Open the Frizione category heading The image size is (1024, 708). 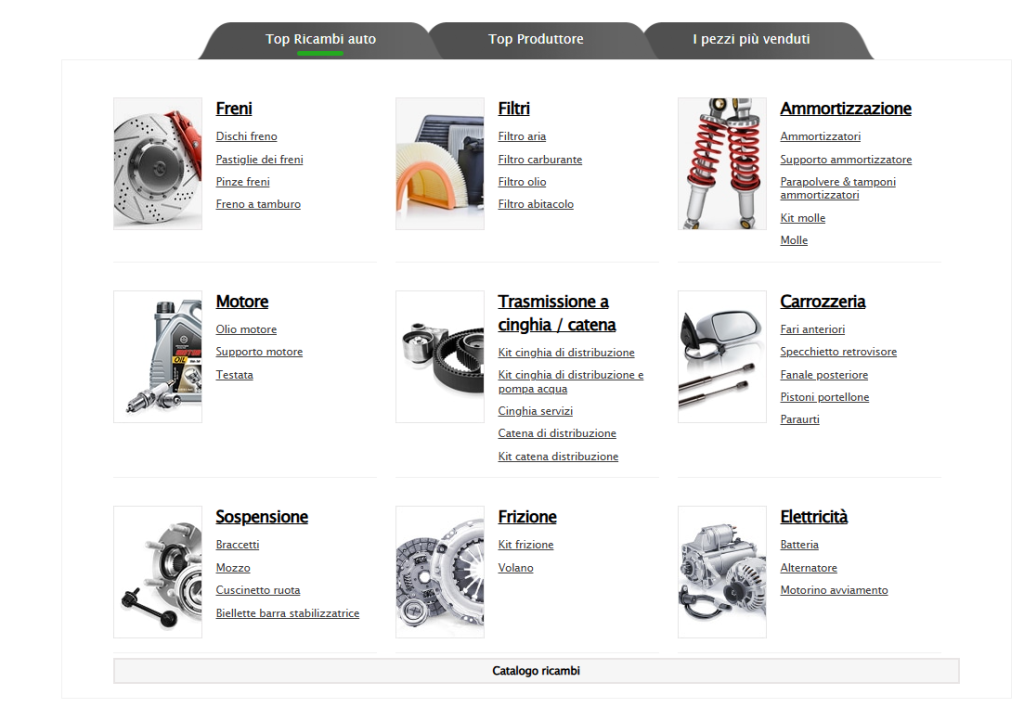[527, 517]
